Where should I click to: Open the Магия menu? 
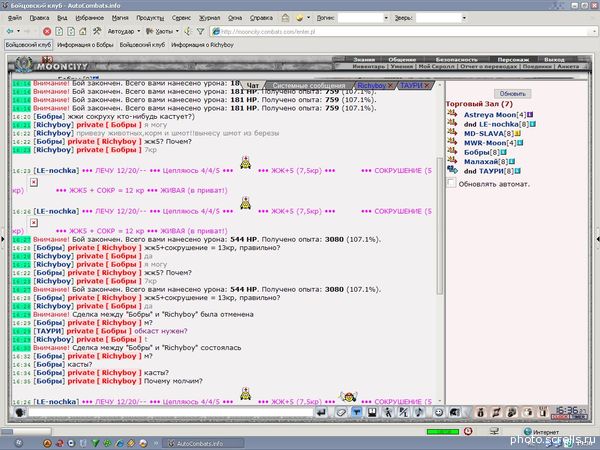120,18
